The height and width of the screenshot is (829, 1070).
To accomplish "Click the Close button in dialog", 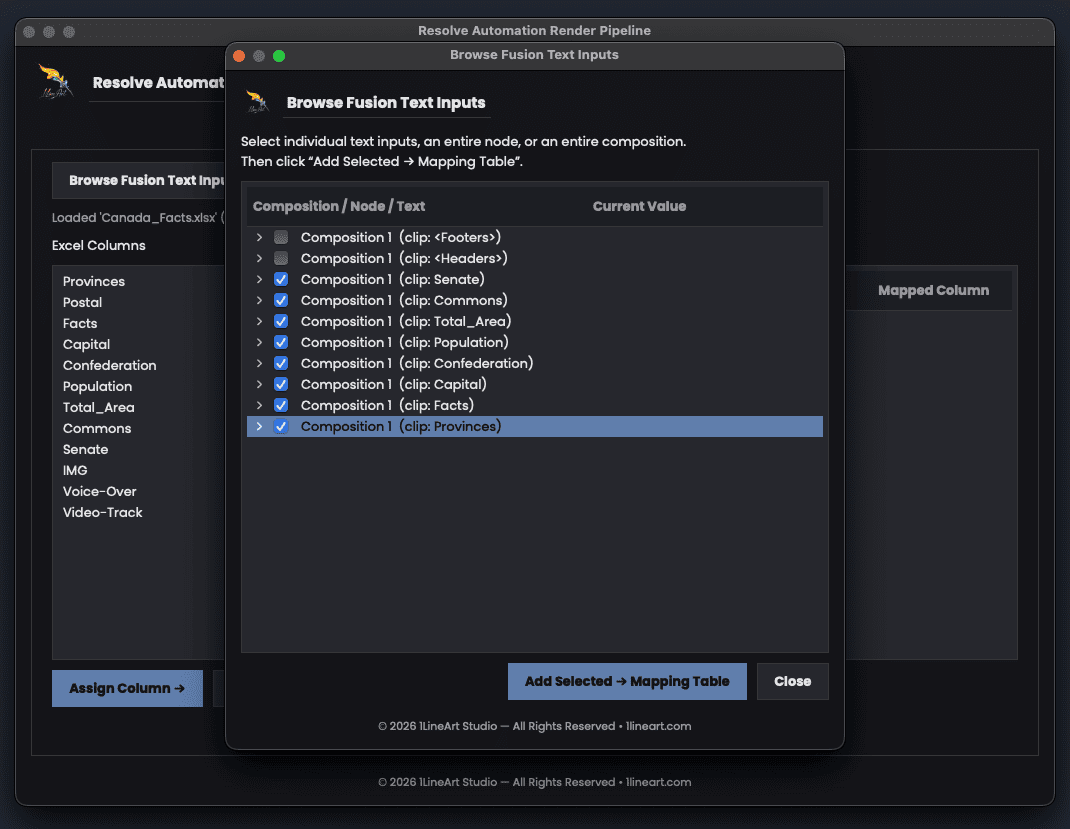I will [792, 682].
